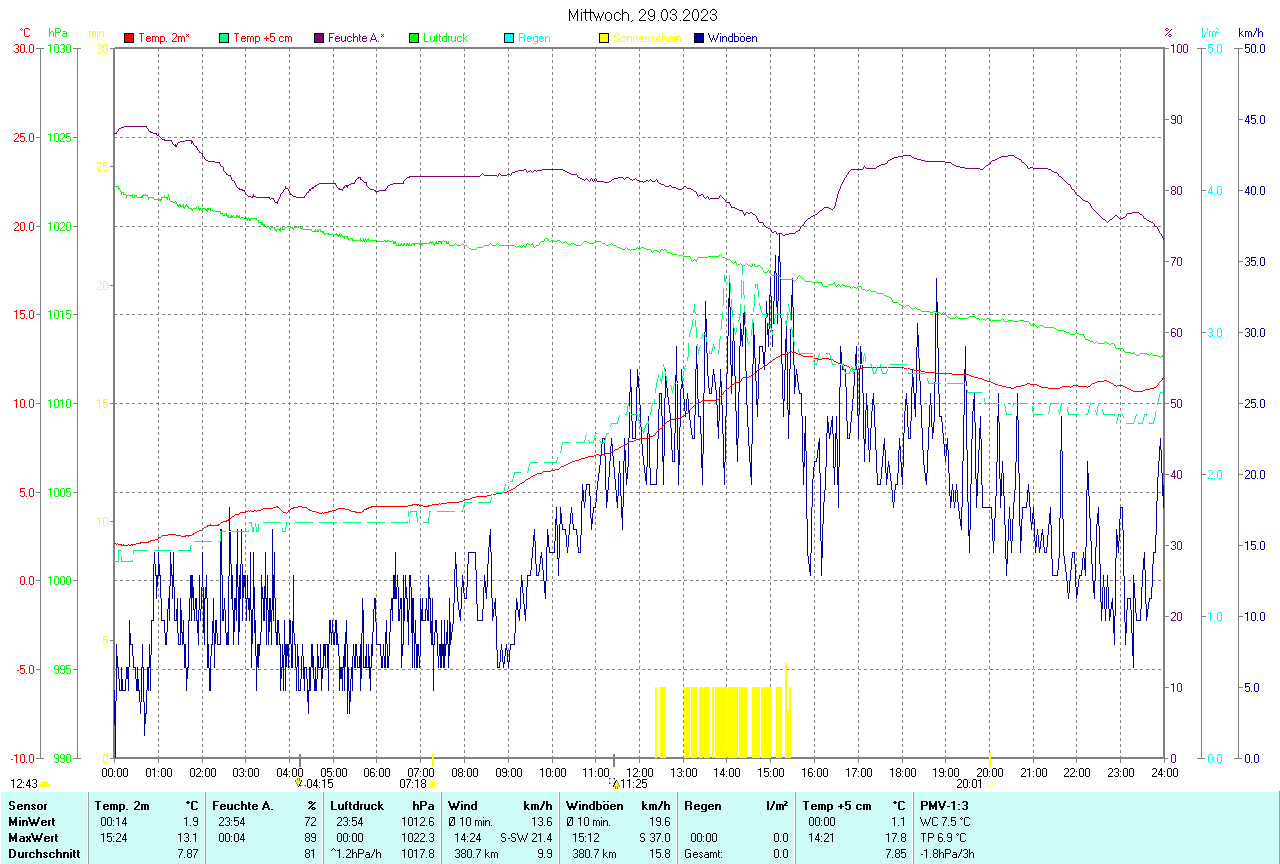The image size is (1280, 864).
Task: Select the 'Sonnenschein' legend label
Action: tap(647, 38)
